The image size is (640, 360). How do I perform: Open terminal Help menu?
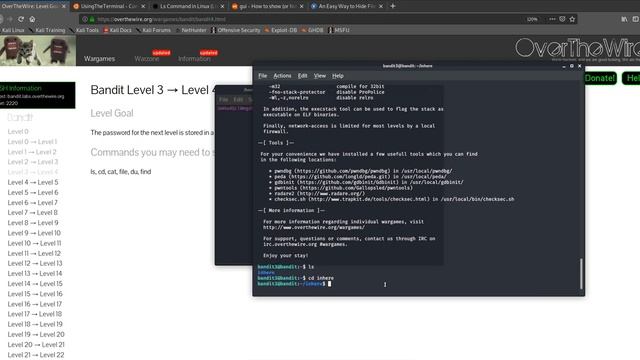coord(338,76)
